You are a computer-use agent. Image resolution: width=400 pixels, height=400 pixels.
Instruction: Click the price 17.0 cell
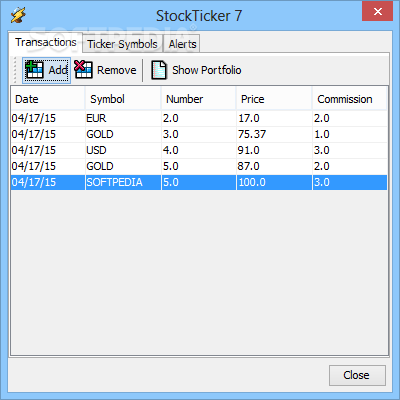coord(274,118)
